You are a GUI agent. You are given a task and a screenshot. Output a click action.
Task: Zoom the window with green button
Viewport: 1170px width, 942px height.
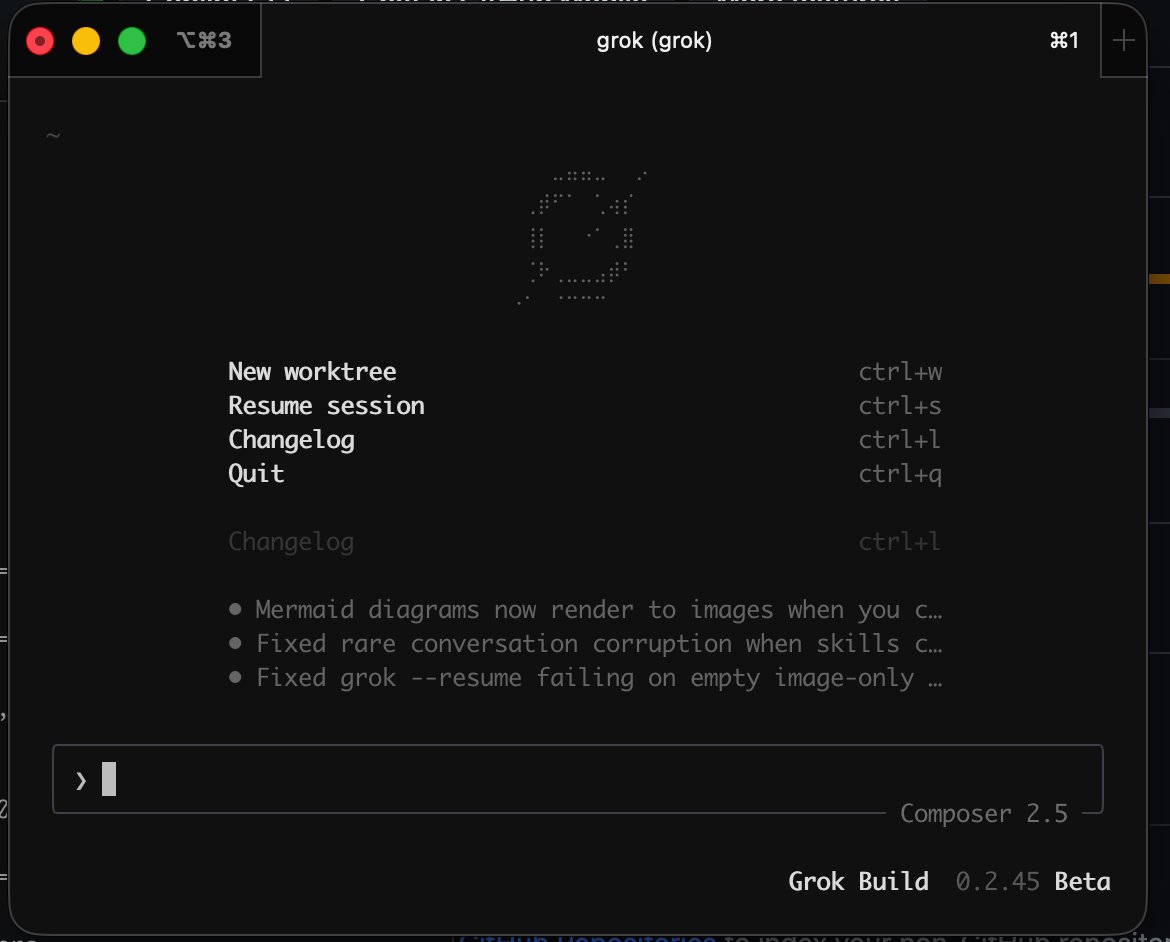click(x=132, y=41)
